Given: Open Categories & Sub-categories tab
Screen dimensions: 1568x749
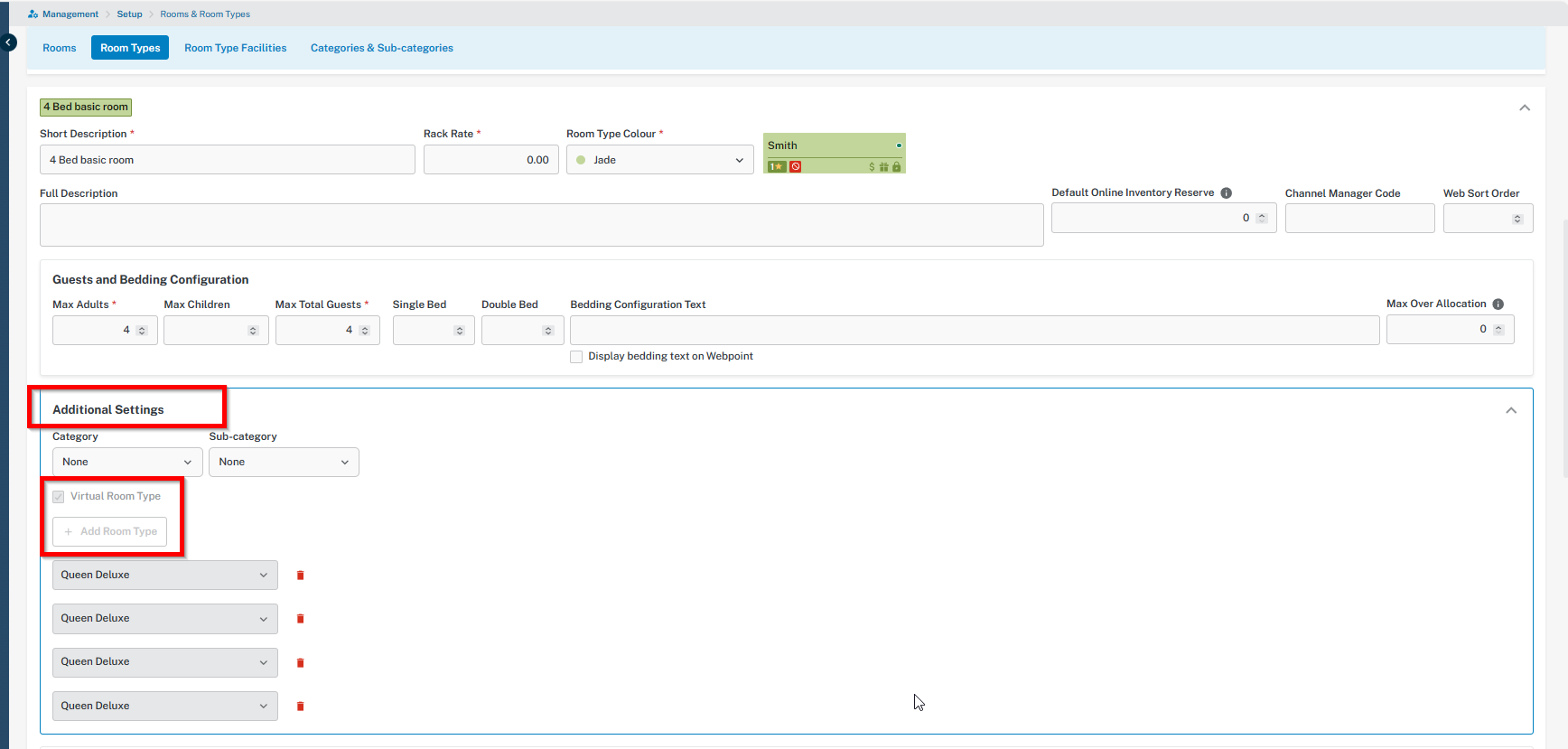Looking at the screenshot, I should coord(382,48).
